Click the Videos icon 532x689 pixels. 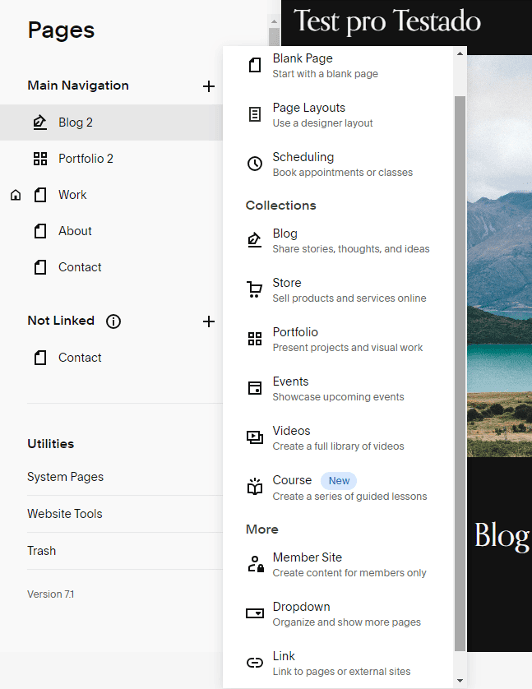point(255,437)
